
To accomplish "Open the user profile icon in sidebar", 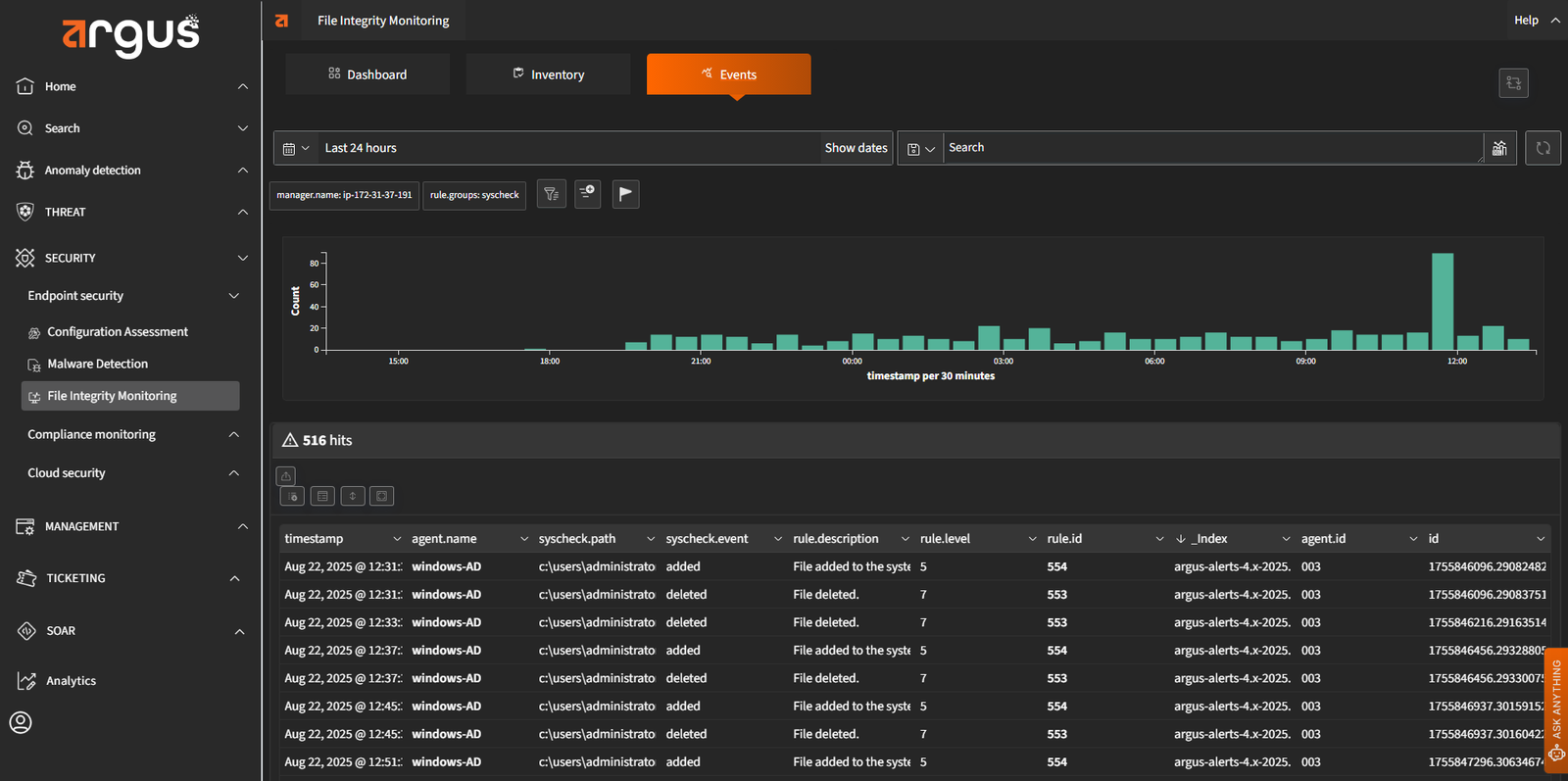I will [21, 723].
